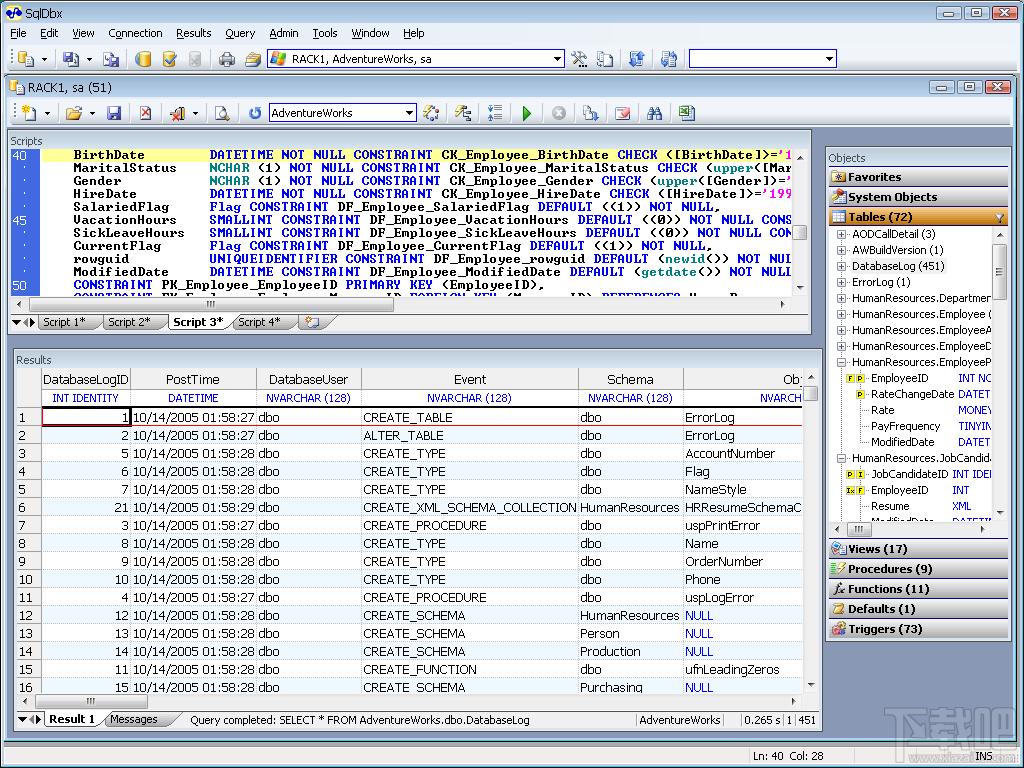Click the results grid vertical scrollbar thumb

pyautogui.click(x=811, y=393)
